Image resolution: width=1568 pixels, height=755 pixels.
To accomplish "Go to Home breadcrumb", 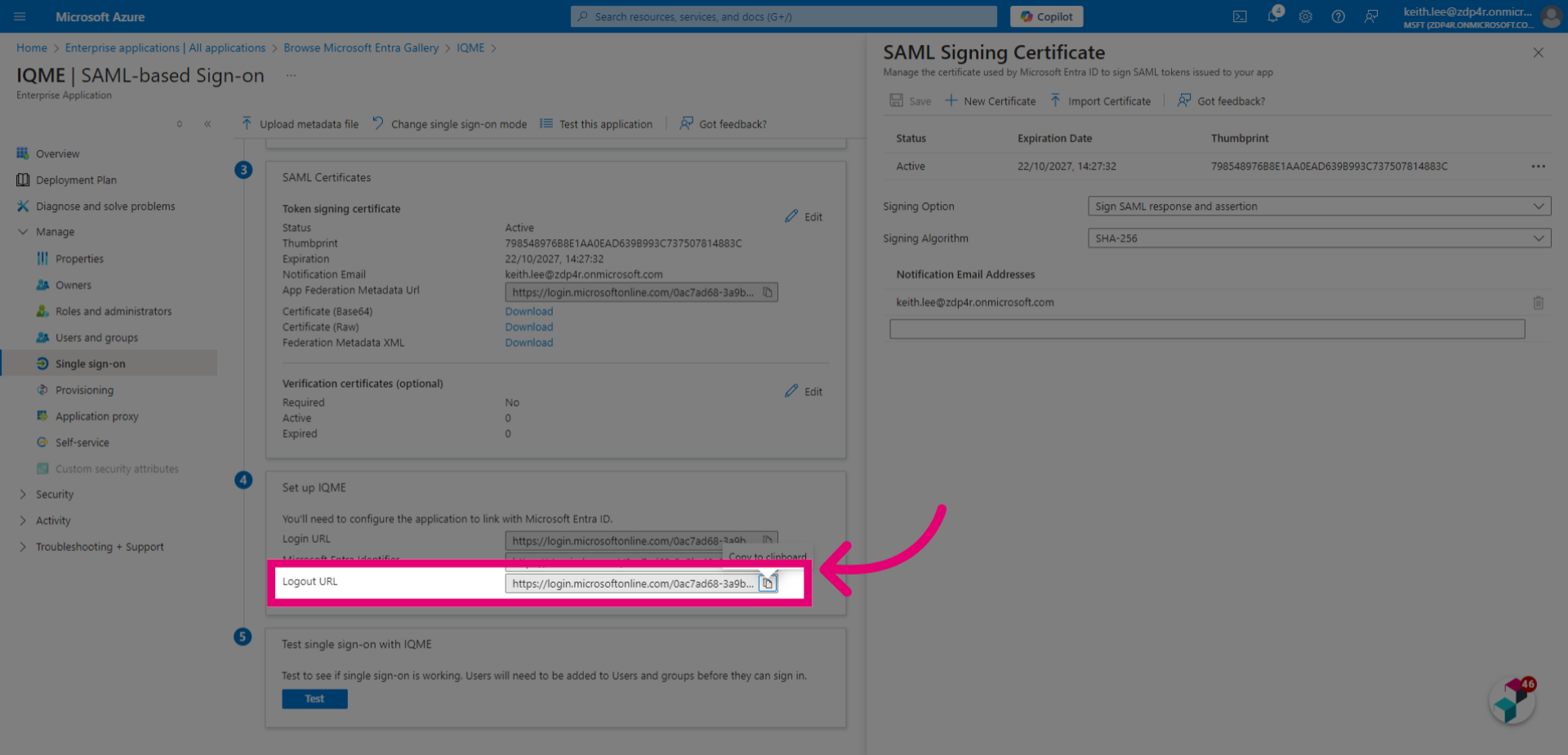I will (x=32, y=48).
